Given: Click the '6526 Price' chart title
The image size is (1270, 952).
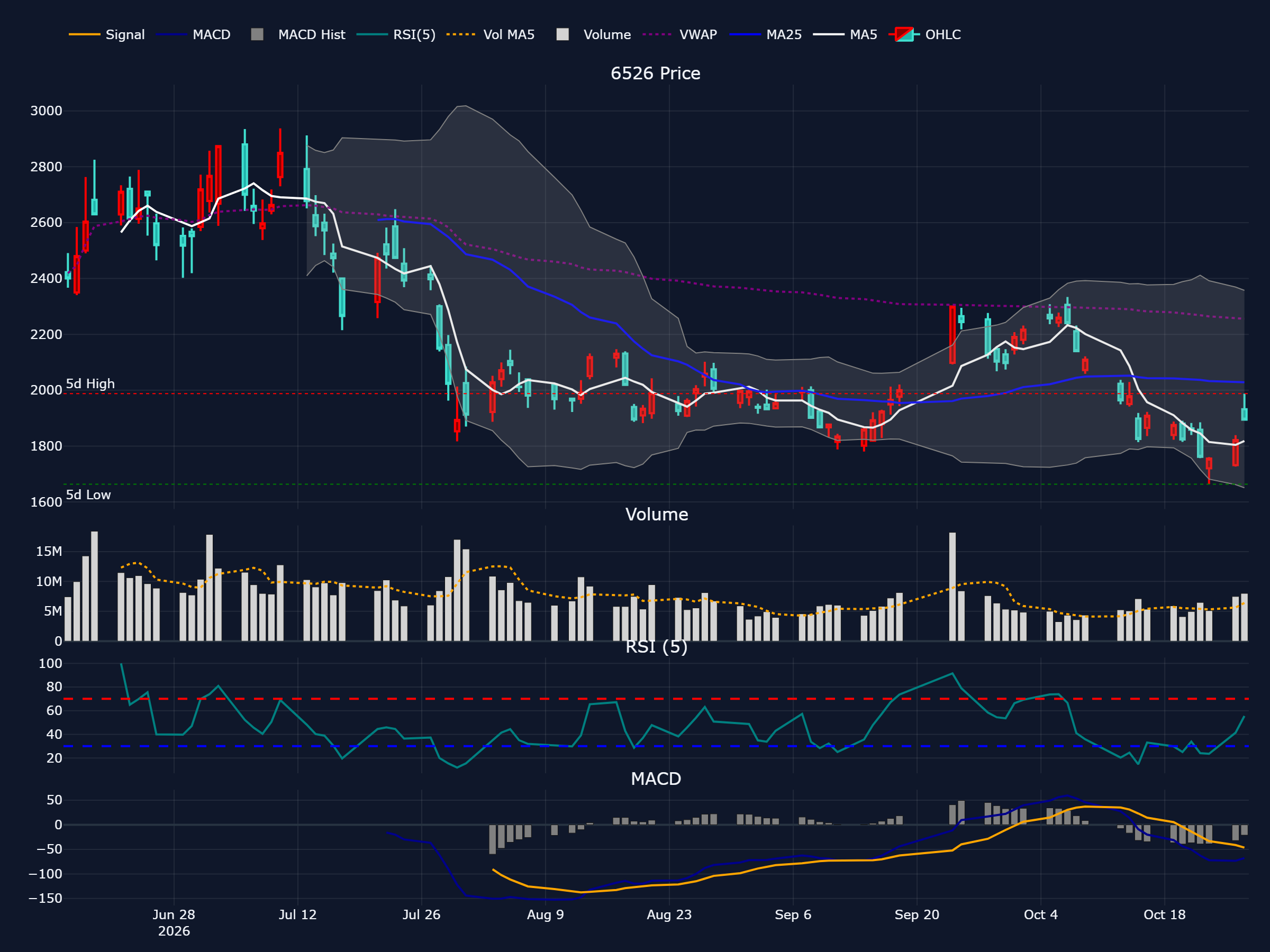Looking at the screenshot, I should [x=656, y=74].
